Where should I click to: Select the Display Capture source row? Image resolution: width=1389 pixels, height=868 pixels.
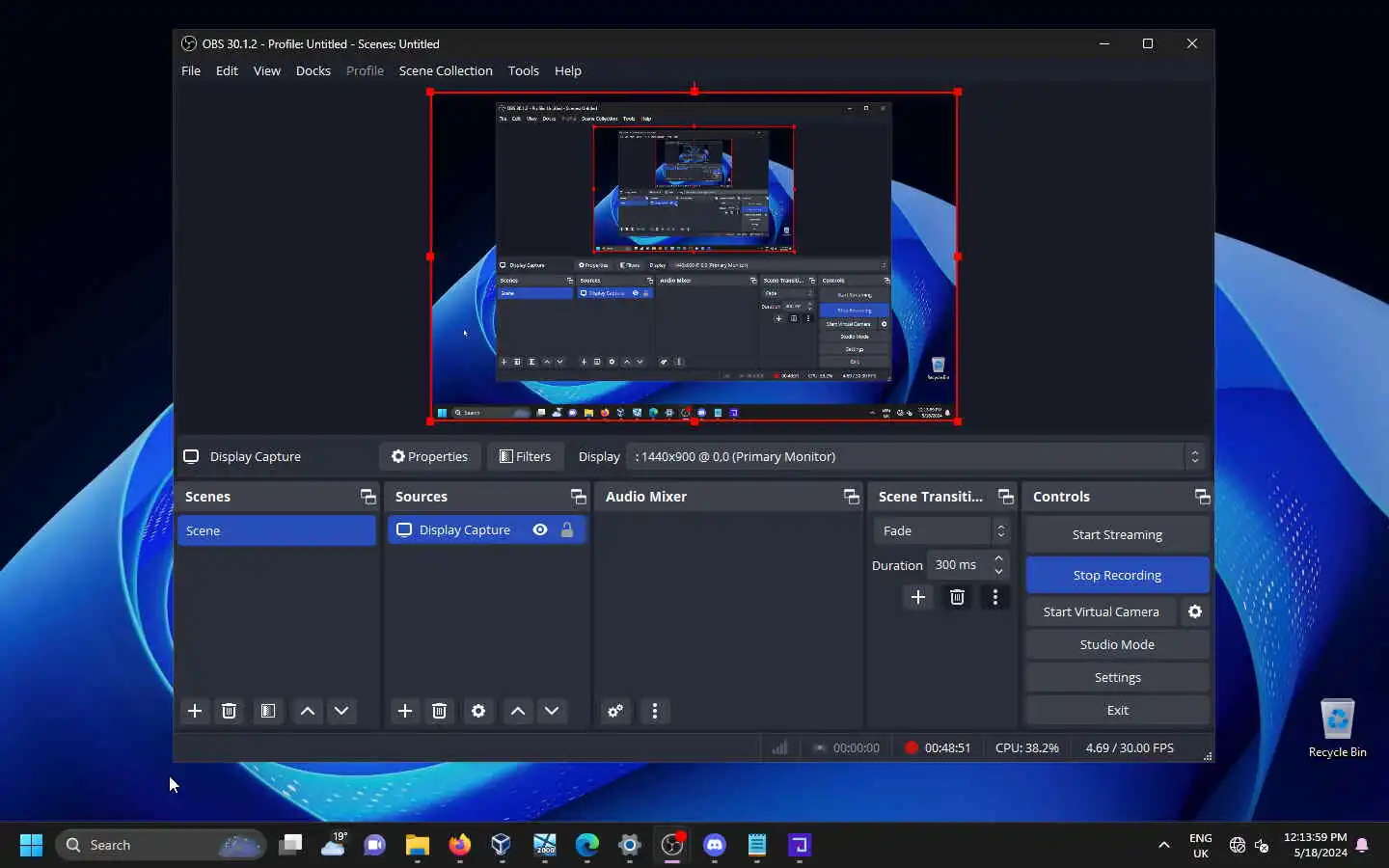tap(487, 529)
